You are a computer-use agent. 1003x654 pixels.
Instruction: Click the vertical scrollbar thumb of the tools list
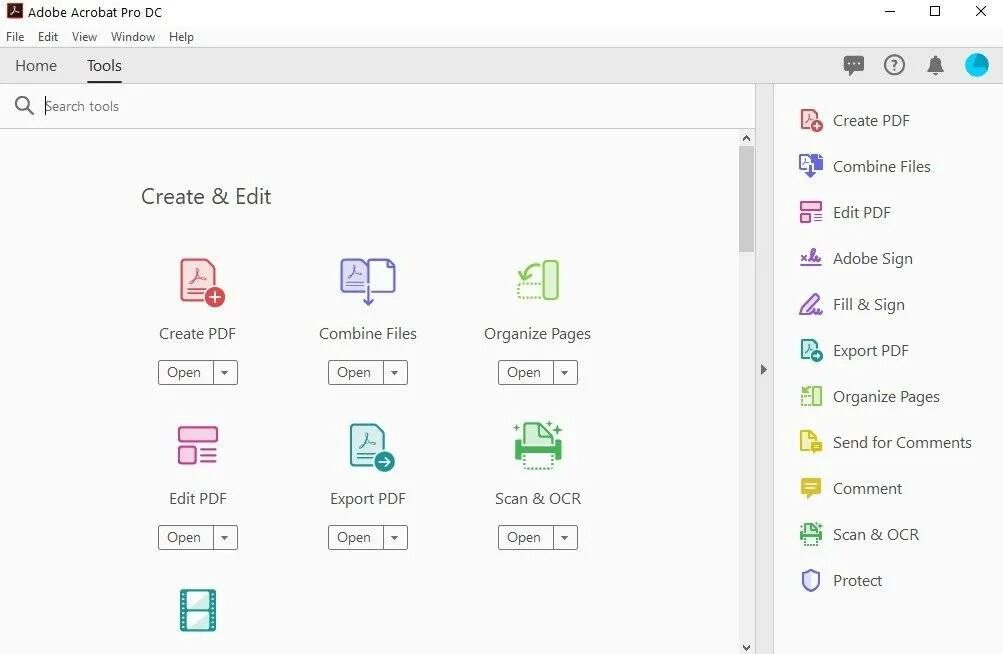[746, 199]
